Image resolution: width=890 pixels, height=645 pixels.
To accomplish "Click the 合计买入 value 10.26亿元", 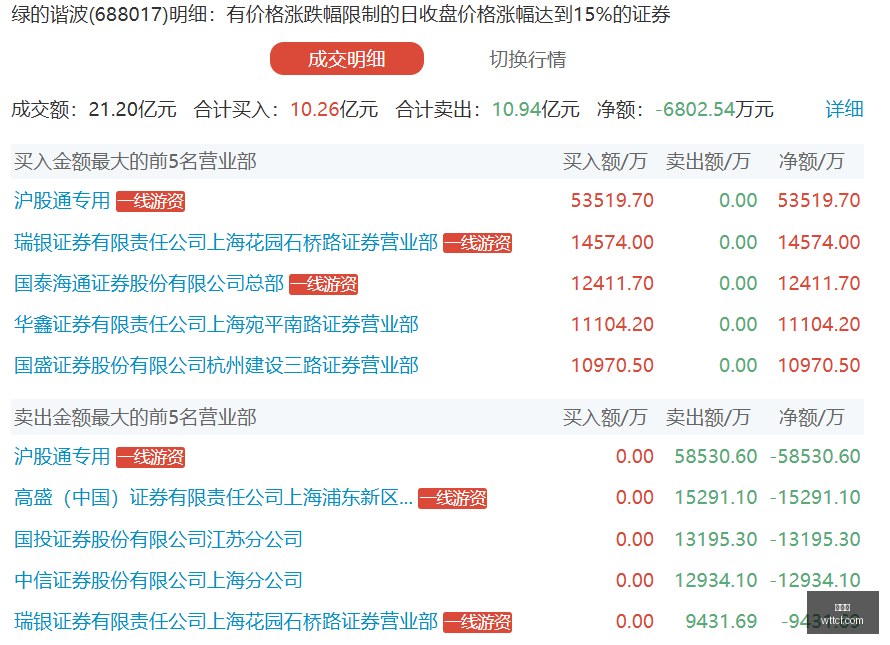I will 334,109.
